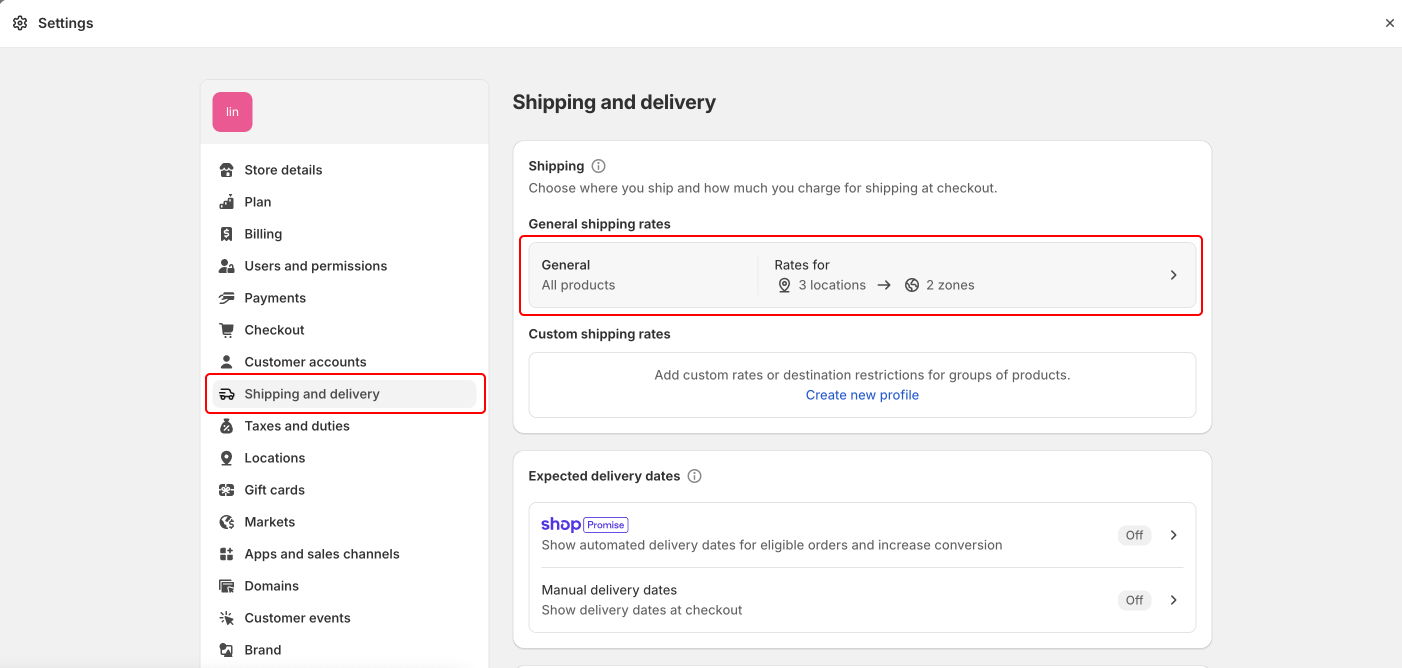Expand General shipping rates chevron
This screenshot has height=668, width=1402.
pos(1174,275)
